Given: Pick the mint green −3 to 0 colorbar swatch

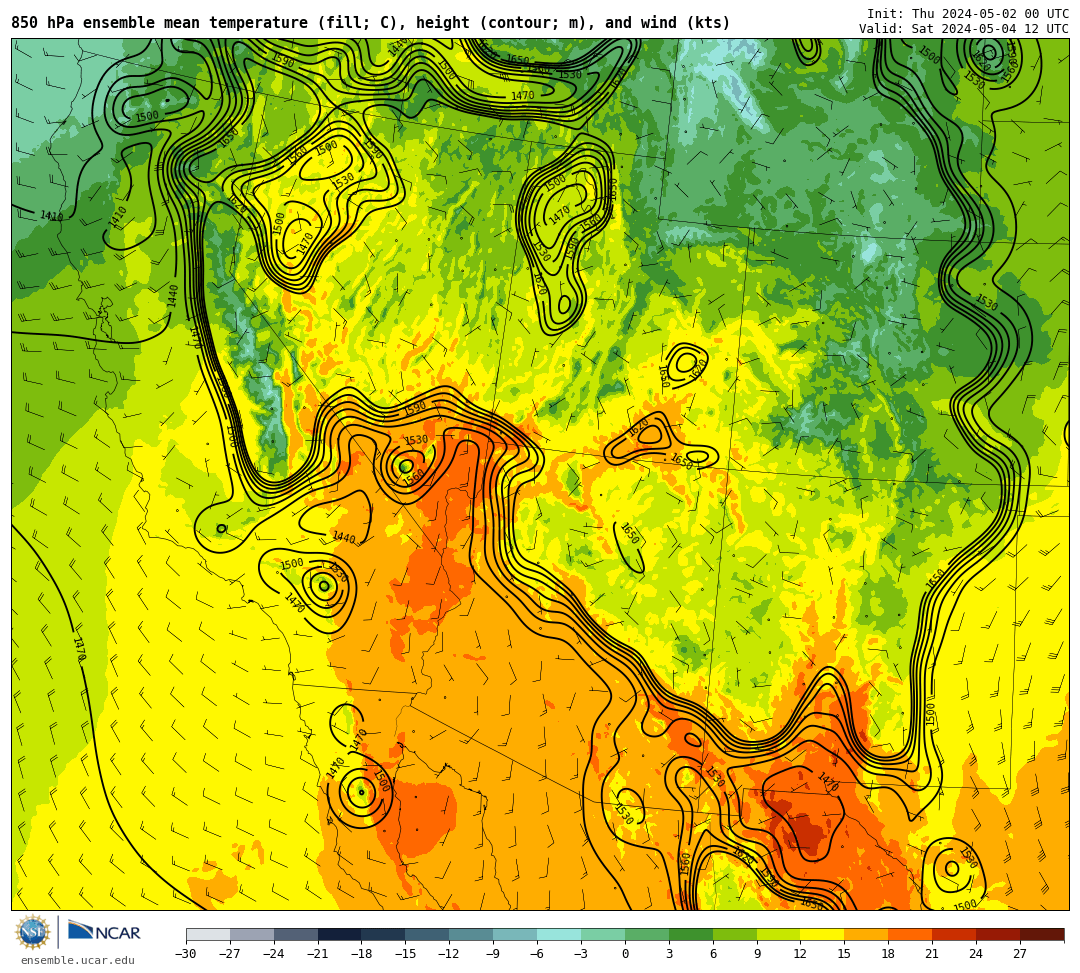Looking at the screenshot, I should click(x=603, y=934).
